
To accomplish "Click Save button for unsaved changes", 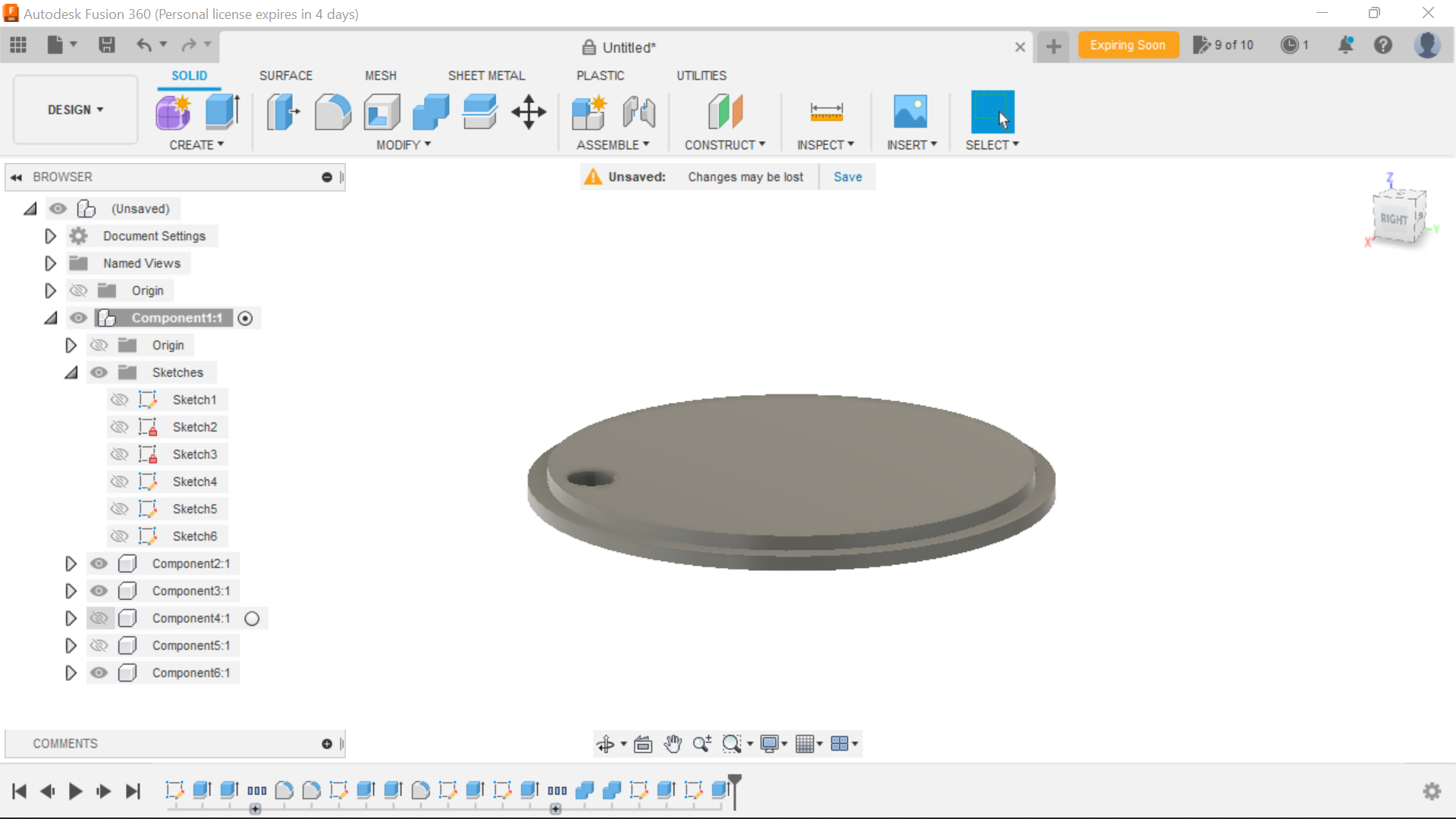I will point(847,177).
